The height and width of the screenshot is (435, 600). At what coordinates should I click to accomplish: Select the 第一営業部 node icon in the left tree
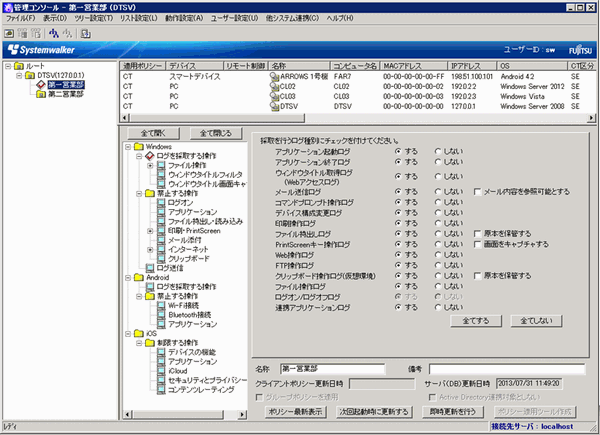(x=41, y=85)
